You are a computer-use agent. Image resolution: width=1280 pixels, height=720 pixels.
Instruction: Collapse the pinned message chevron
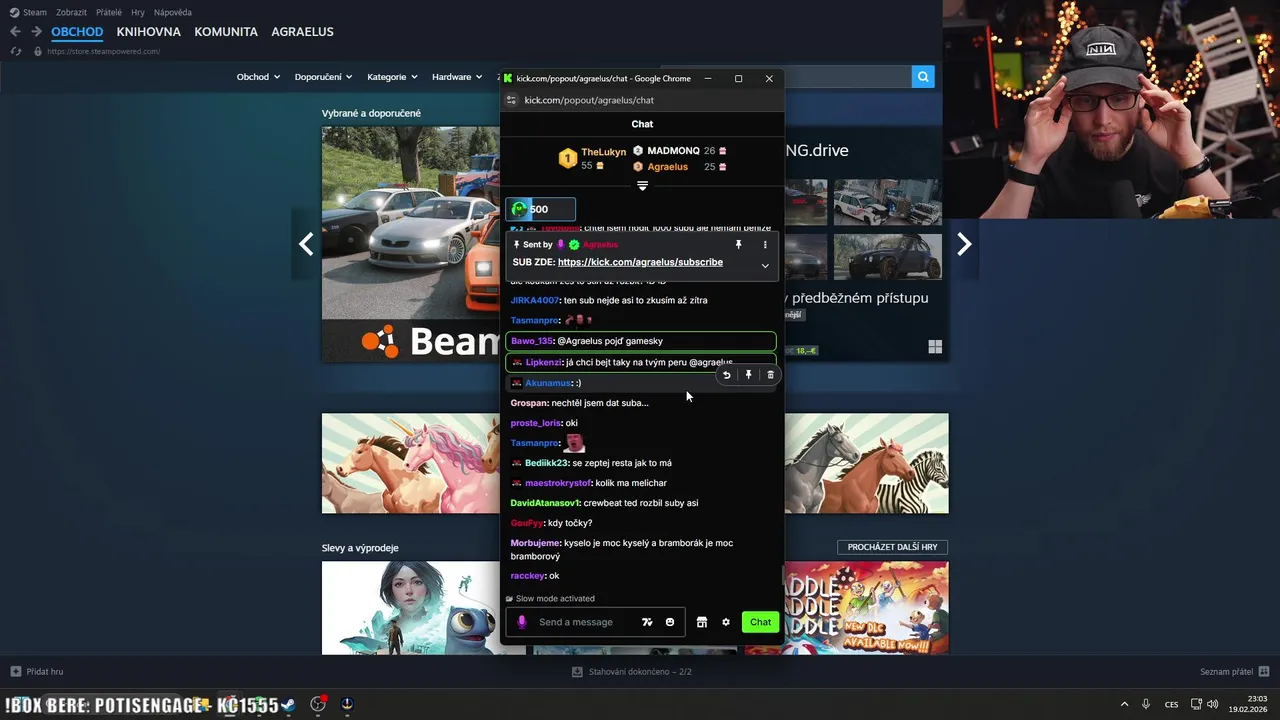tap(765, 266)
